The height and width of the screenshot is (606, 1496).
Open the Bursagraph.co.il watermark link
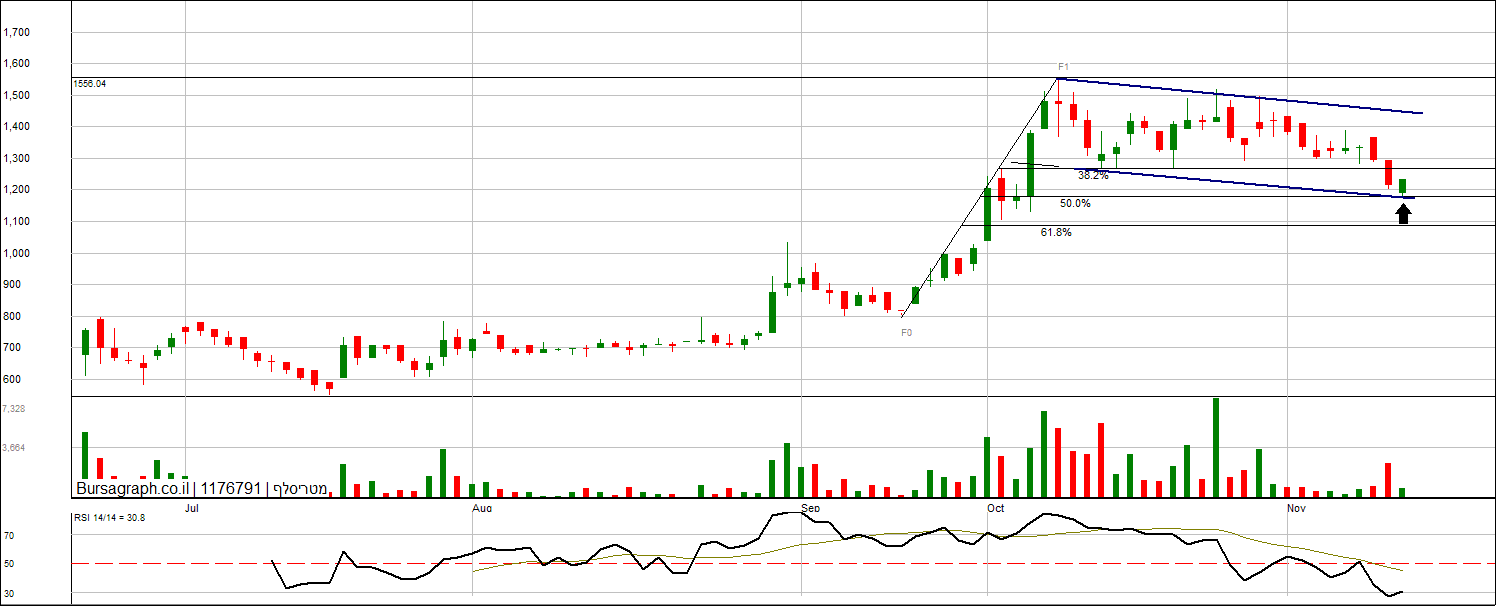click(133, 489)
